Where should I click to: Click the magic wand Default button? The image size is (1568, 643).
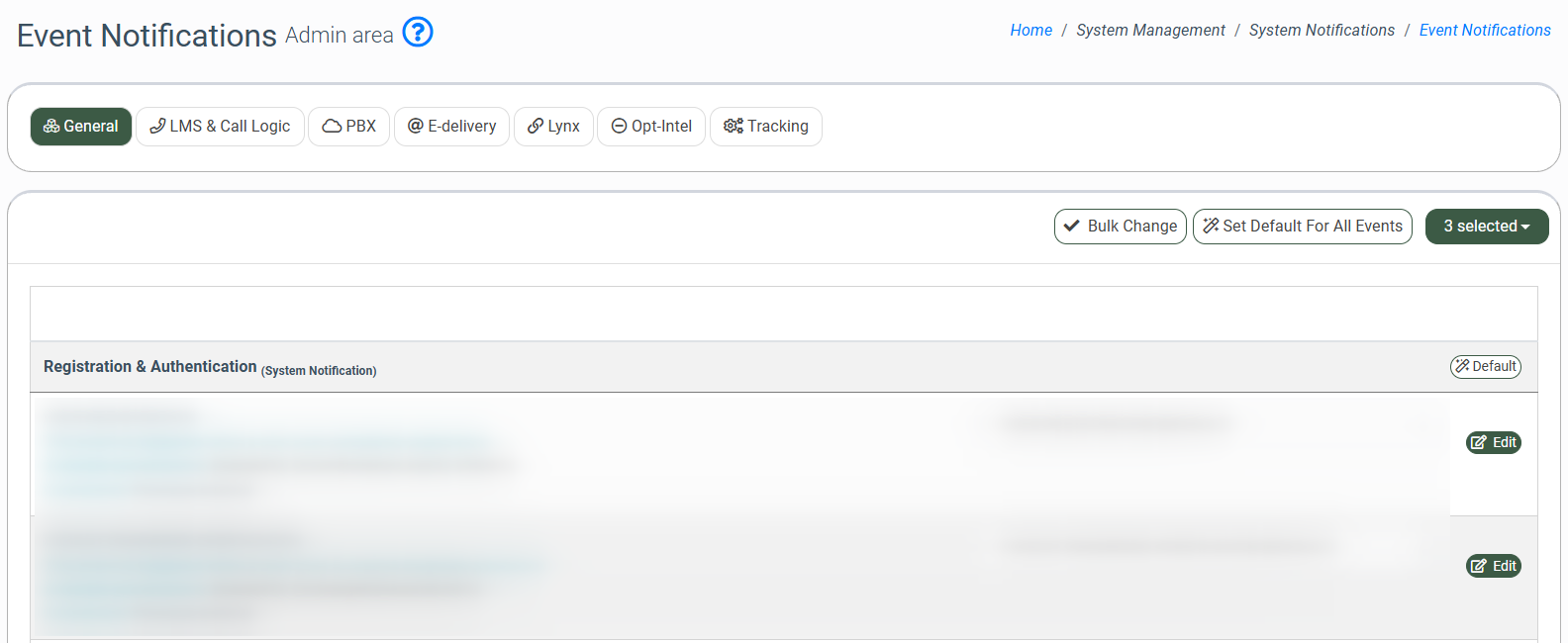[x=1485, y=367]
